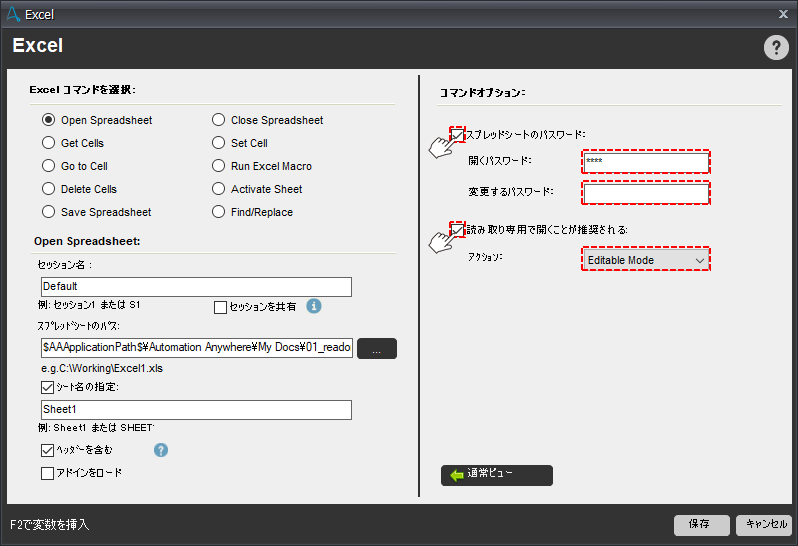Click the help icon beside ヘッダーを含む
This screenshot has width=798, height=546.
click(x=161, y=450)
